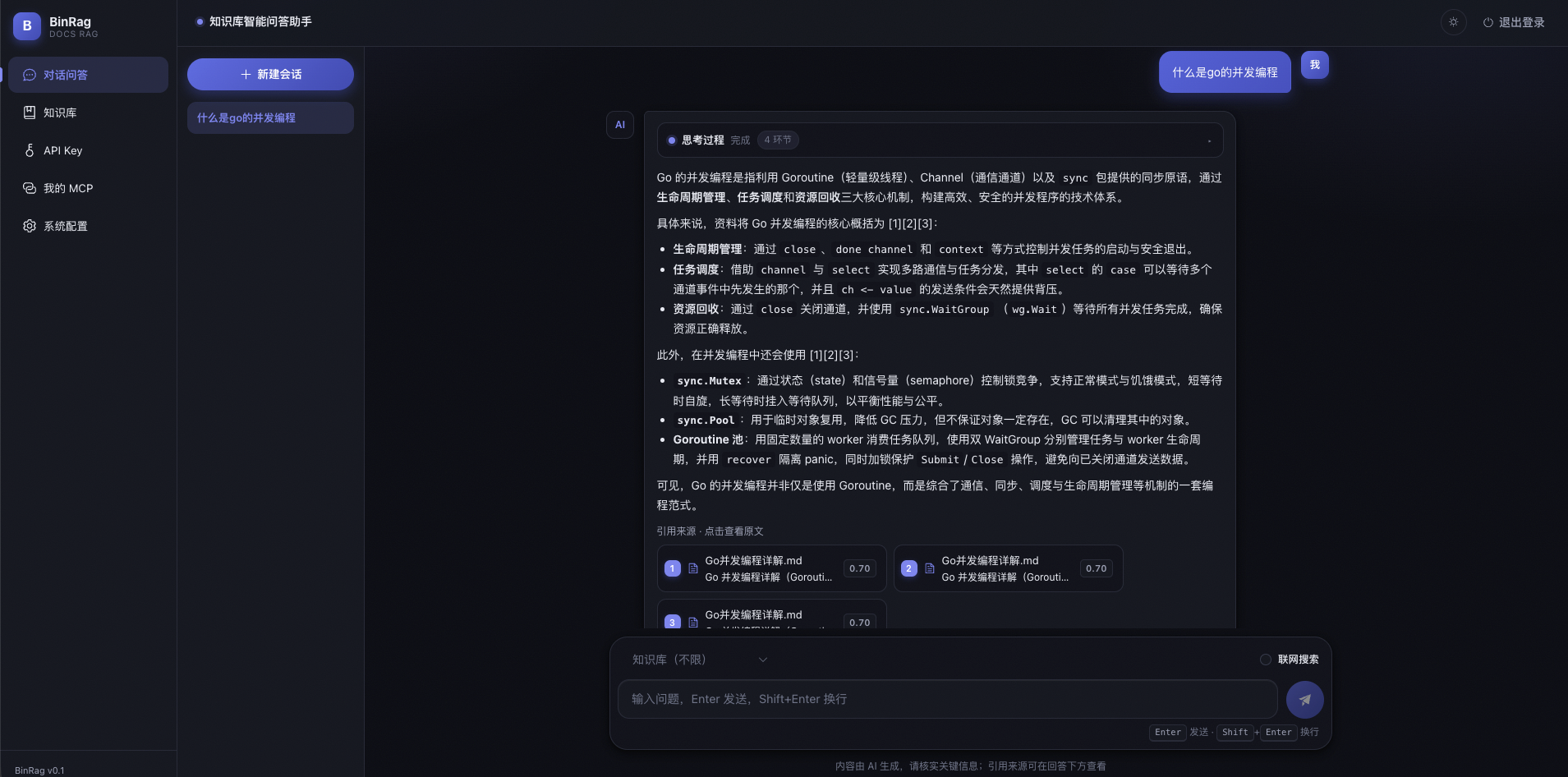This screenshot has height=777, width=1568.
Task: Click the AI avatar badge
Action: coord(620,125)
